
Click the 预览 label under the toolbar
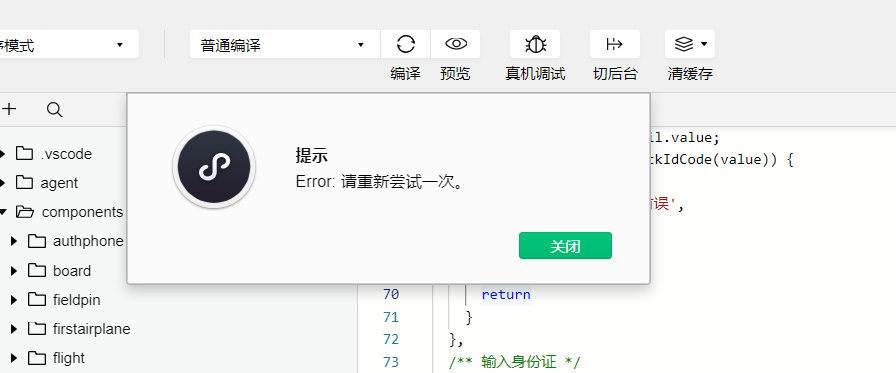[455, 74]
